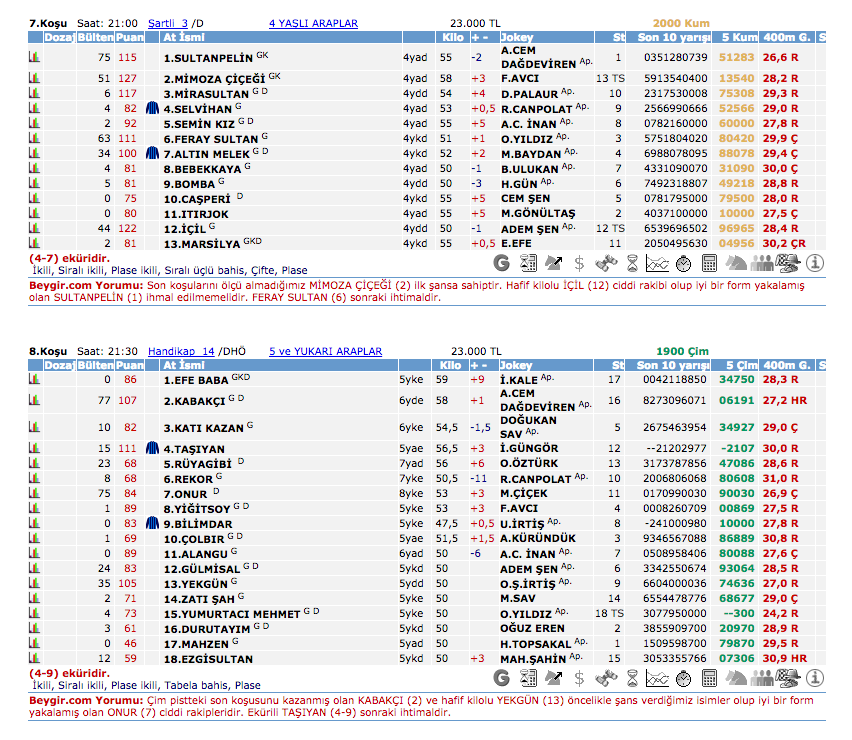Viewport: 852px width, 740px height.
Task: Click the blue jersey icon next to SELVİHAN
Action: [x=152, y=108]
